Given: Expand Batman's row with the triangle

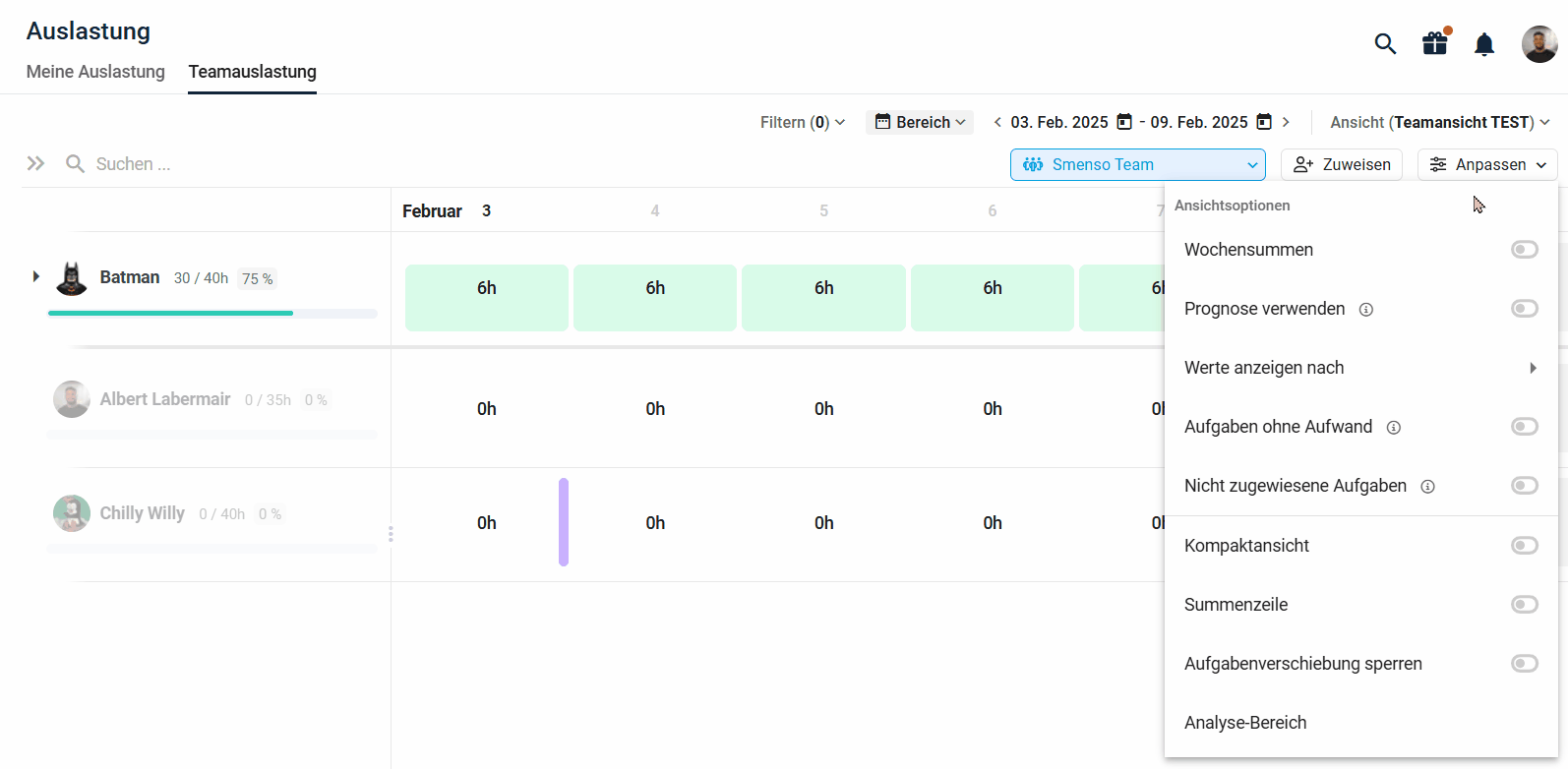Looking at the screenshot, I should pos(36,277).
